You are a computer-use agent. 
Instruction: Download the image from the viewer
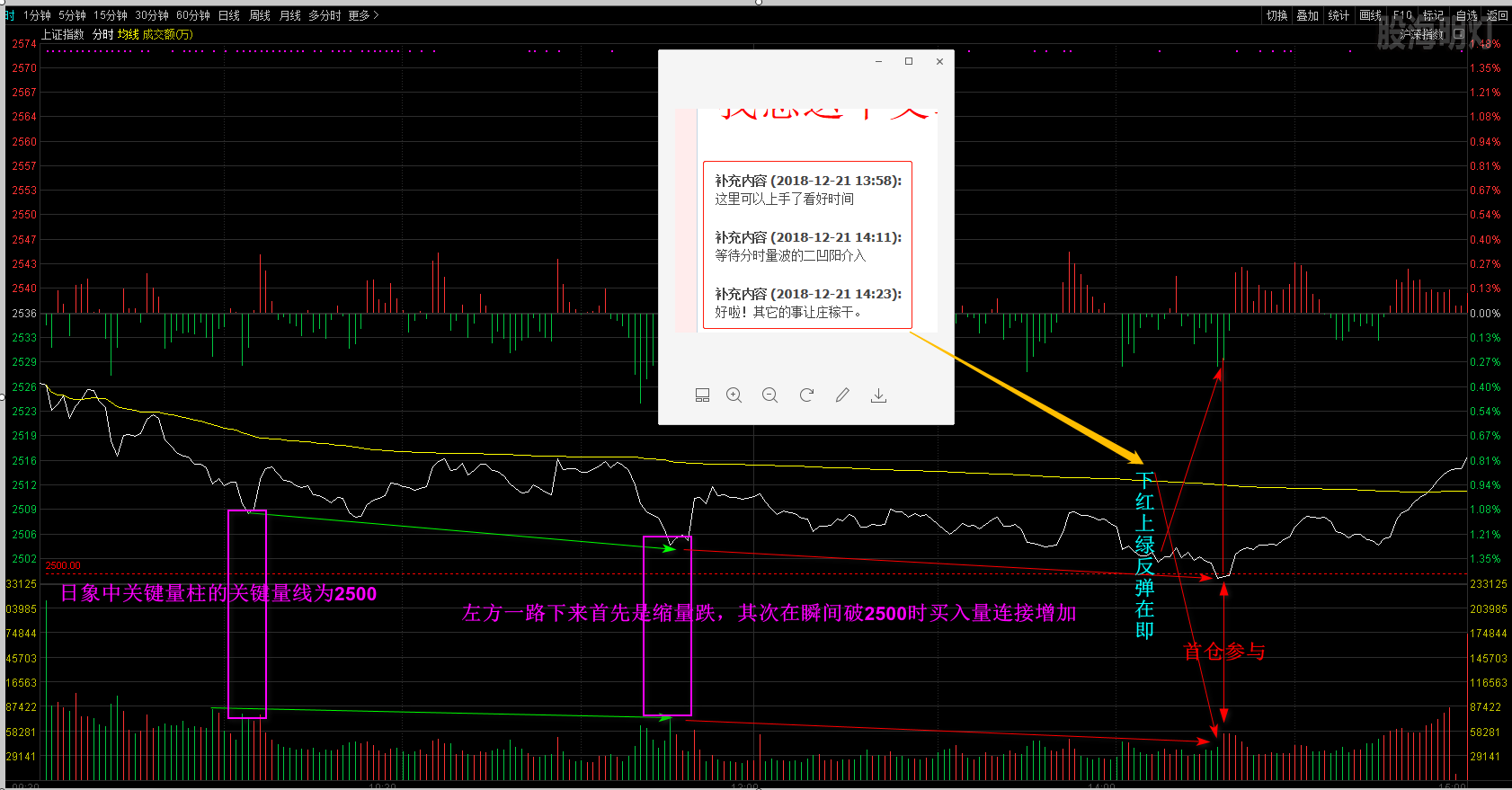click(x=879, y=395)
